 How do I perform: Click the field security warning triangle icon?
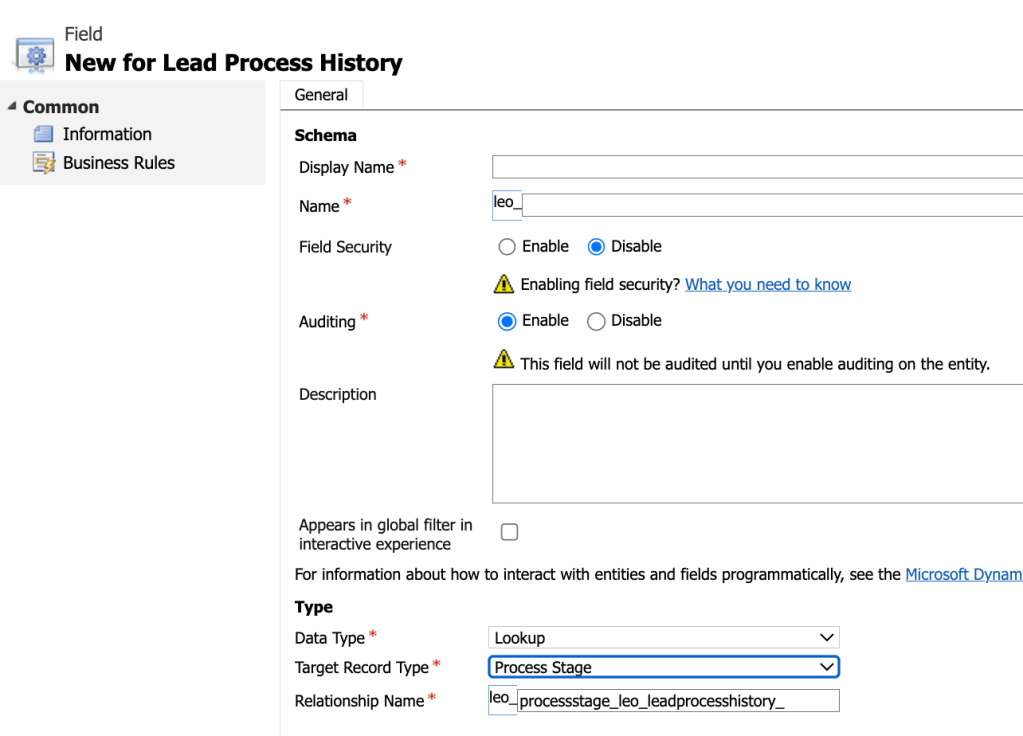(x=504, y=284)
